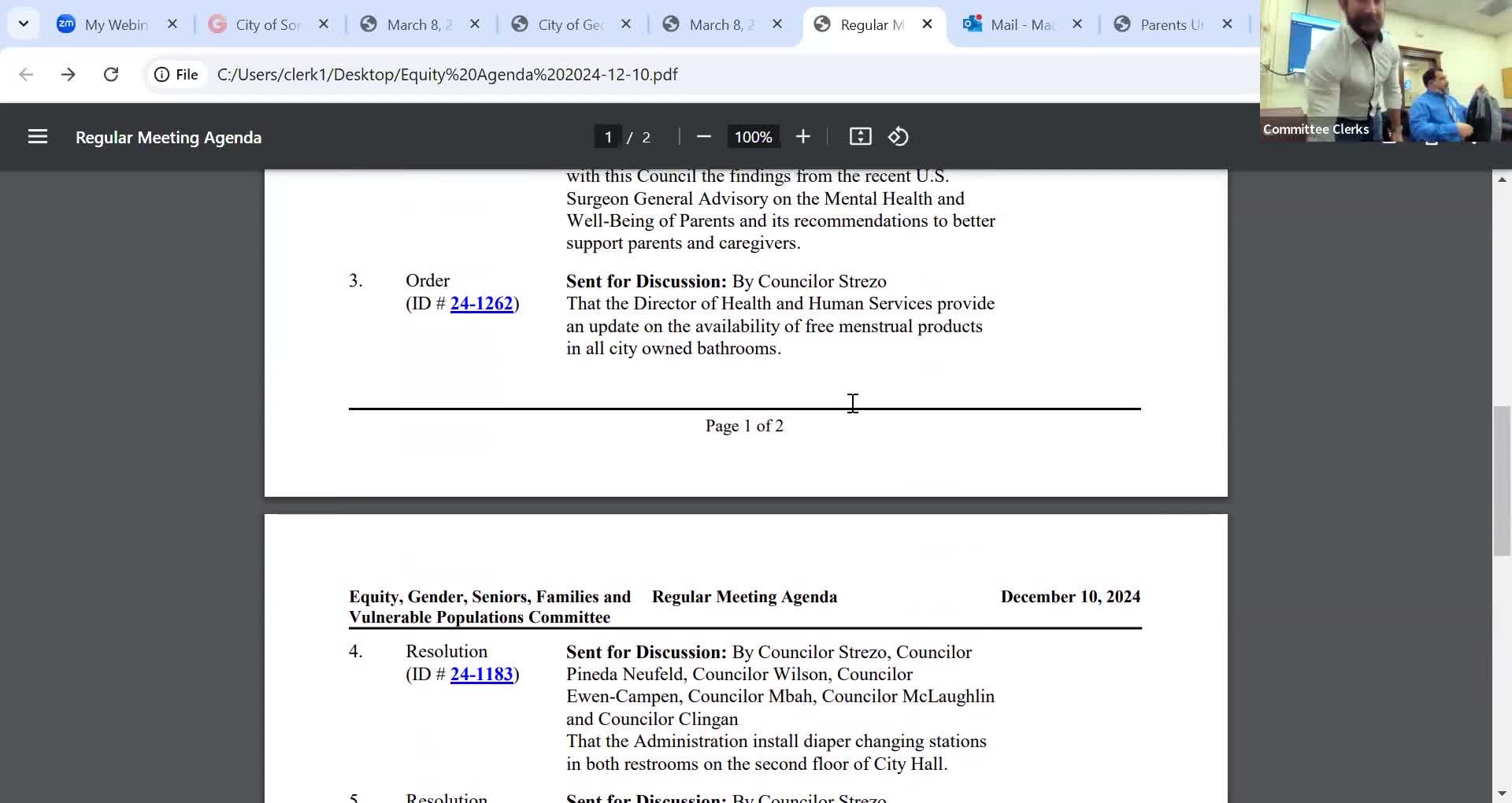Screen dimensions: 1512x803
Task: Switch to the City of Geo tab
Action: (x=569, y=24)
